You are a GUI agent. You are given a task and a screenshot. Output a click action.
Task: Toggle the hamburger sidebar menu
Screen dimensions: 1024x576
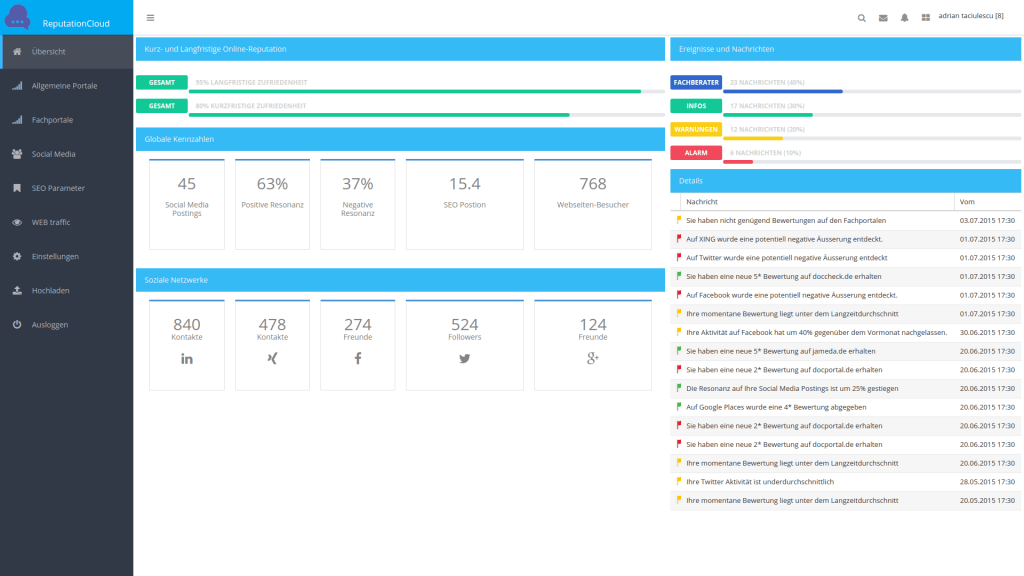tap(150, 17)
